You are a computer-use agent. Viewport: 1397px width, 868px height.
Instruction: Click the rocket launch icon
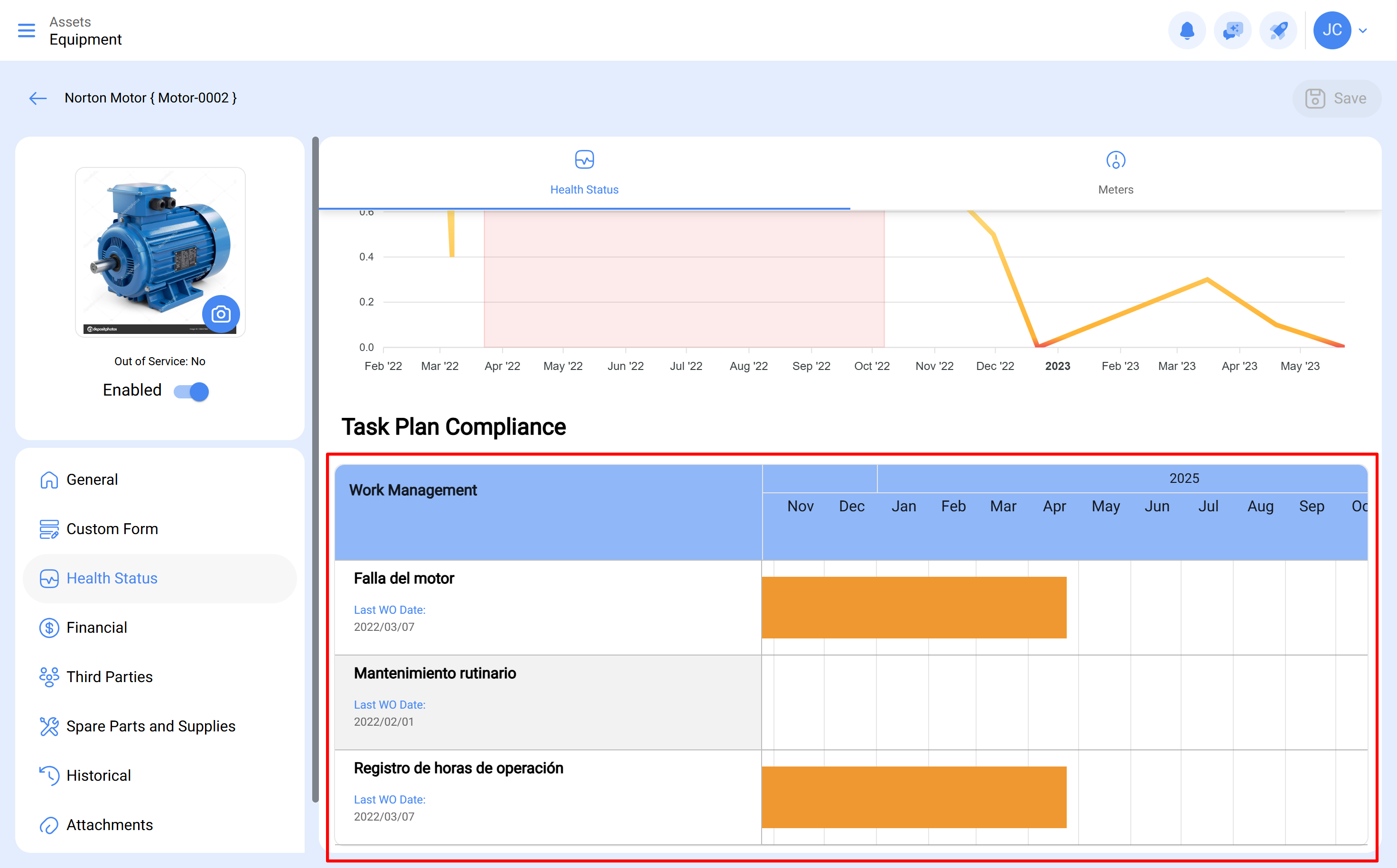(1278, 30)
